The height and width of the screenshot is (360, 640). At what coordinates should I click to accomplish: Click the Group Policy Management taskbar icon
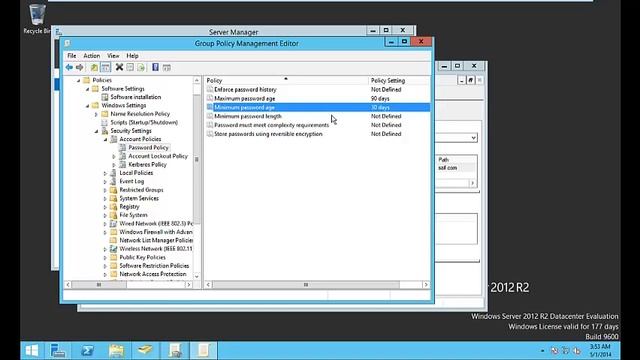coord(175,351)
